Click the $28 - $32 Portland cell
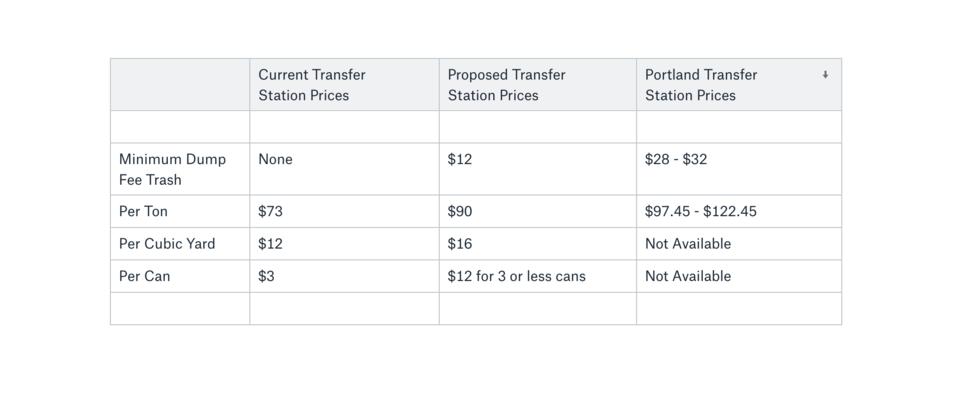This screenshot has width=960, height=395. (739, 169)
